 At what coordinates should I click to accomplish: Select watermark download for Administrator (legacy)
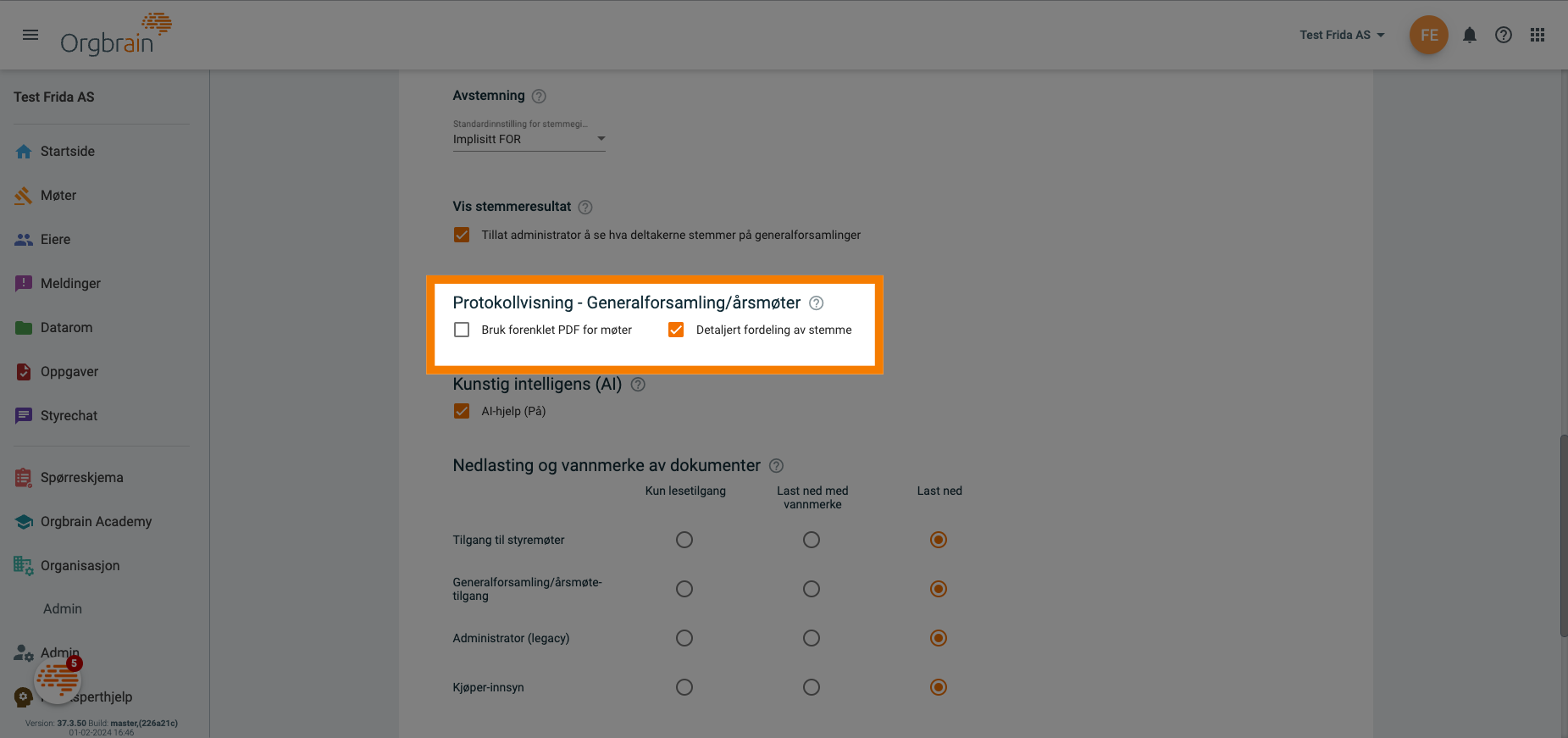click(812, 638)
